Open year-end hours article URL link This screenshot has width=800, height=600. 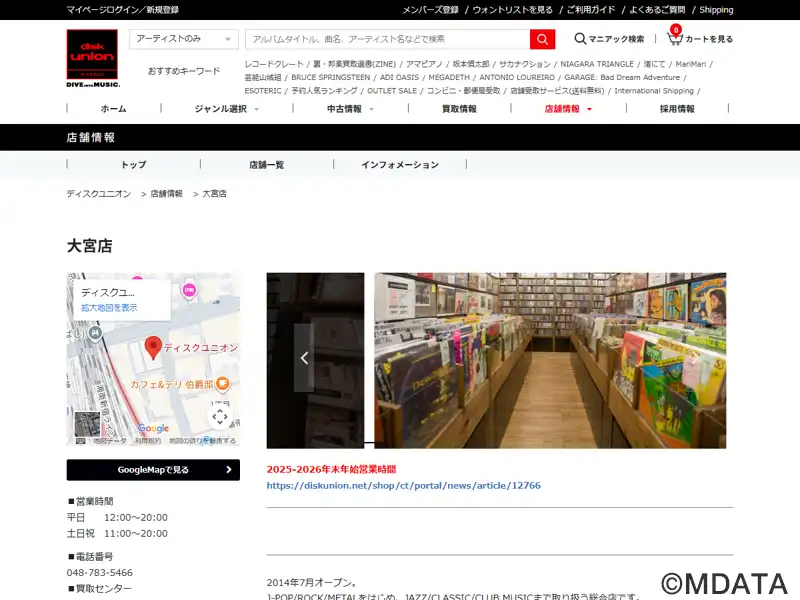(404, 485)
